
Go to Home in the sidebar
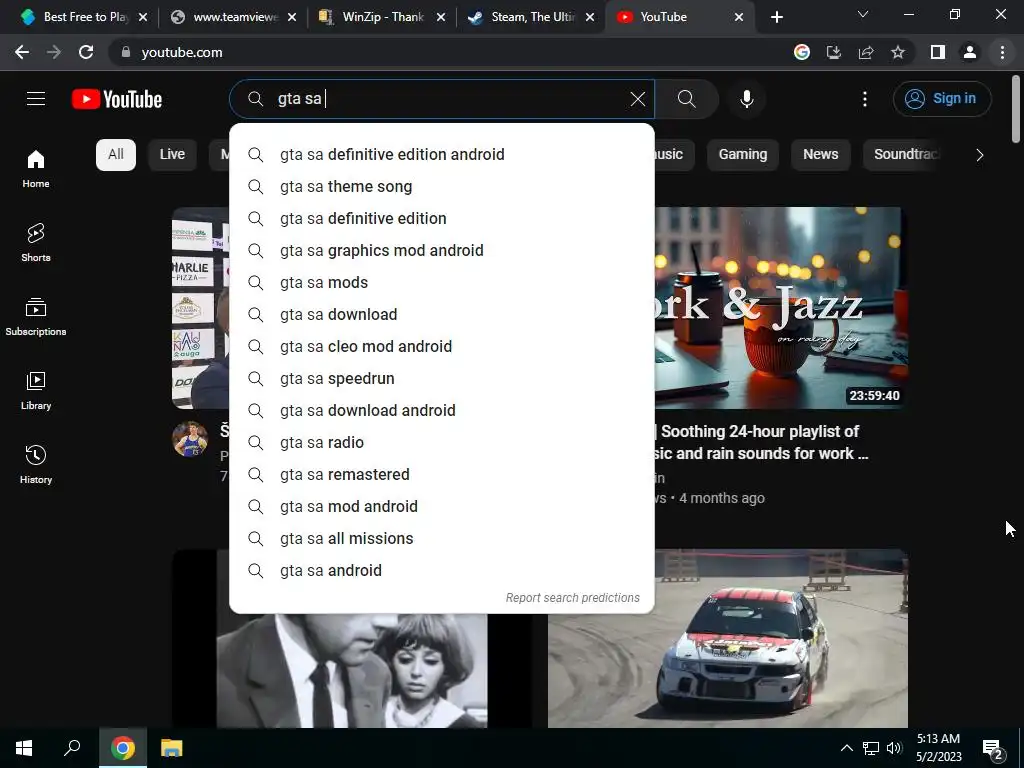[36, 168]
